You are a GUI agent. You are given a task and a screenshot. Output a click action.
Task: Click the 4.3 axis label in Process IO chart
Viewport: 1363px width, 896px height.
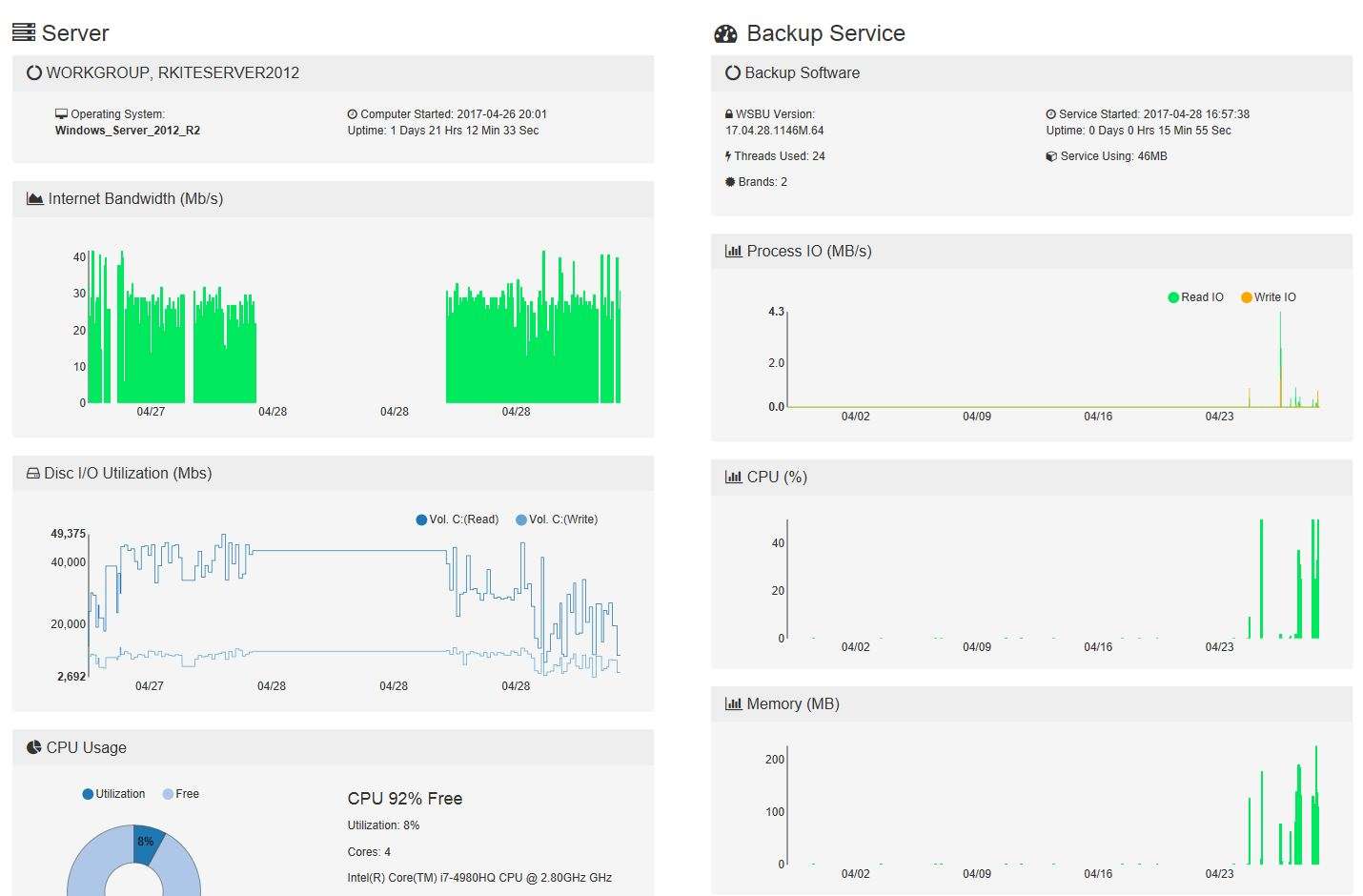(776, 312)
